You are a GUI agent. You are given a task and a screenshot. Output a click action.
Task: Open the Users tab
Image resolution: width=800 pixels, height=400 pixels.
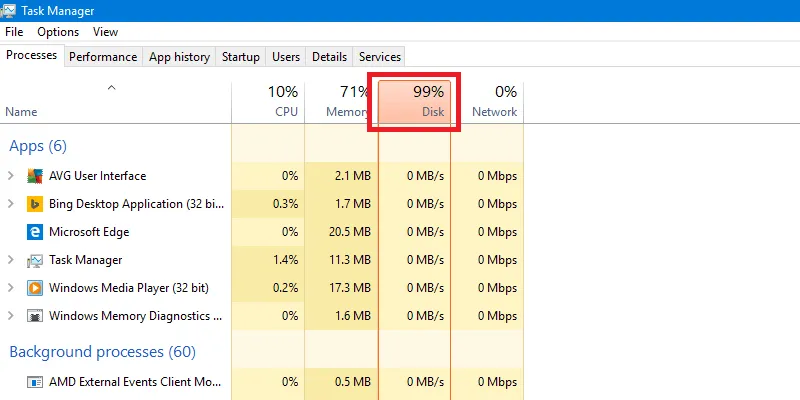286,57
